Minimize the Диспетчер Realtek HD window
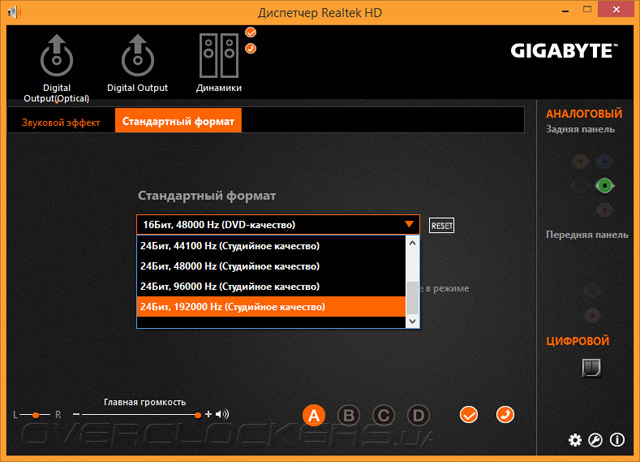The width and height of the screenshot is (640, 462). 565,11
